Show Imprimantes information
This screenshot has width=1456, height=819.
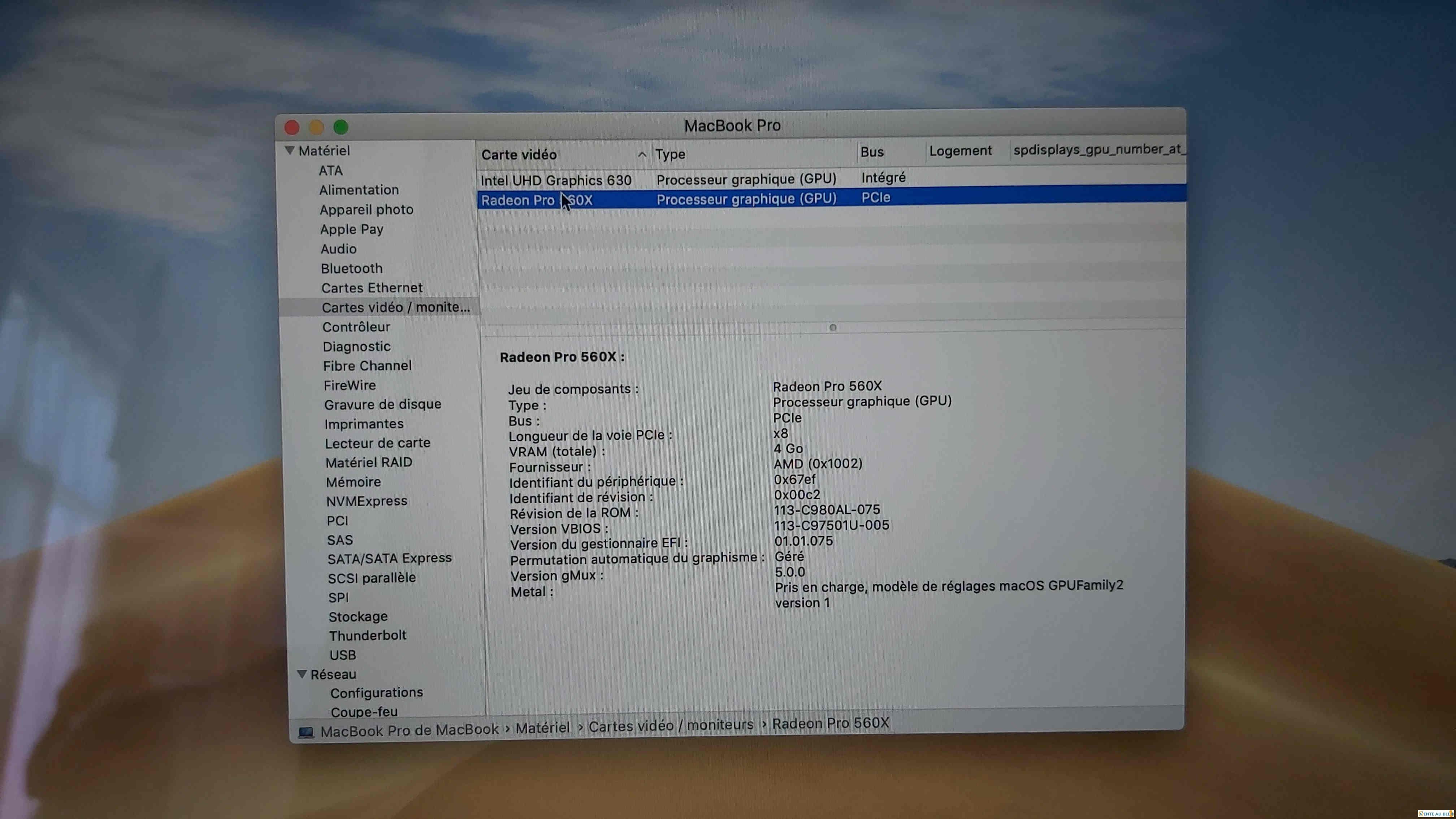click(364, 424)
